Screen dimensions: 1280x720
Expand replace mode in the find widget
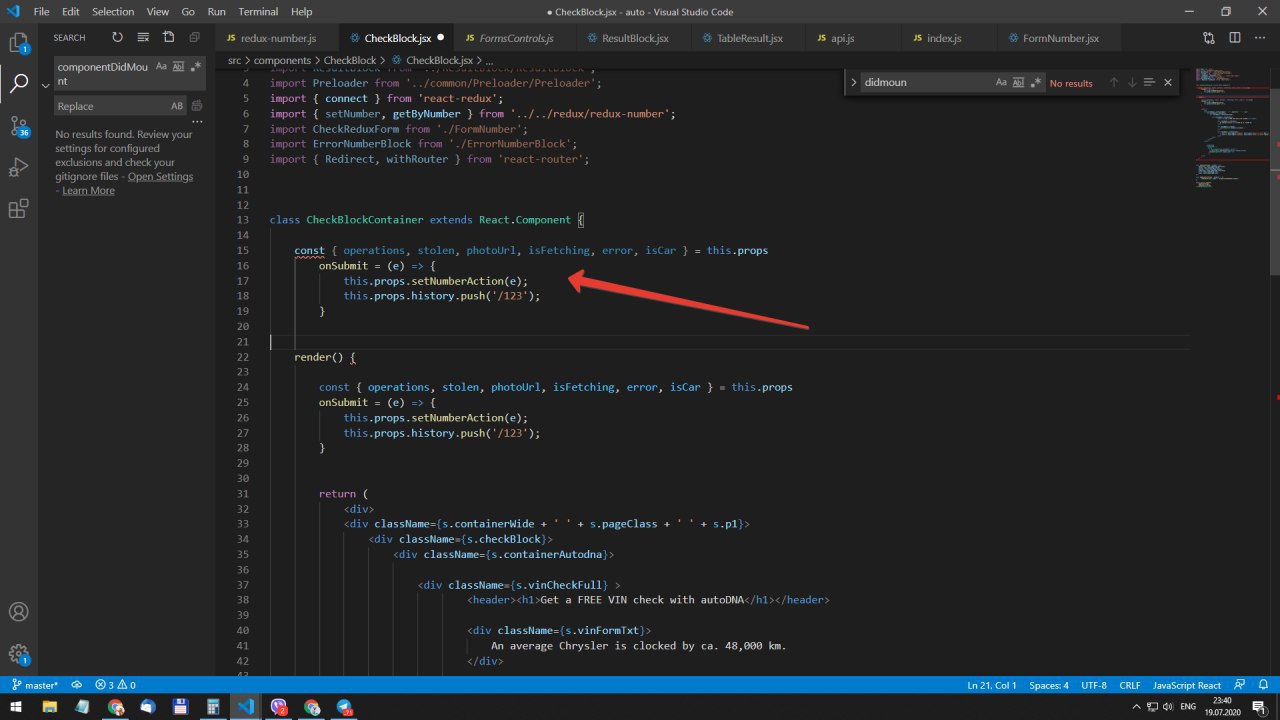coord(853,83)
